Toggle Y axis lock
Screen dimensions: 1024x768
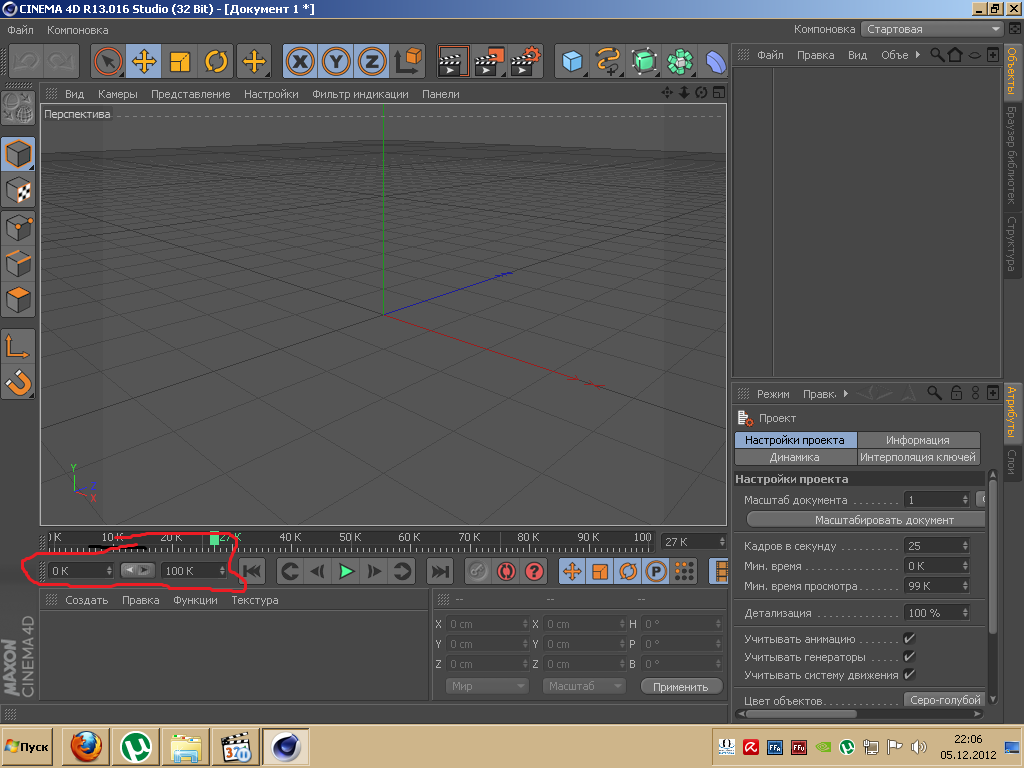(x=336, y=62)
